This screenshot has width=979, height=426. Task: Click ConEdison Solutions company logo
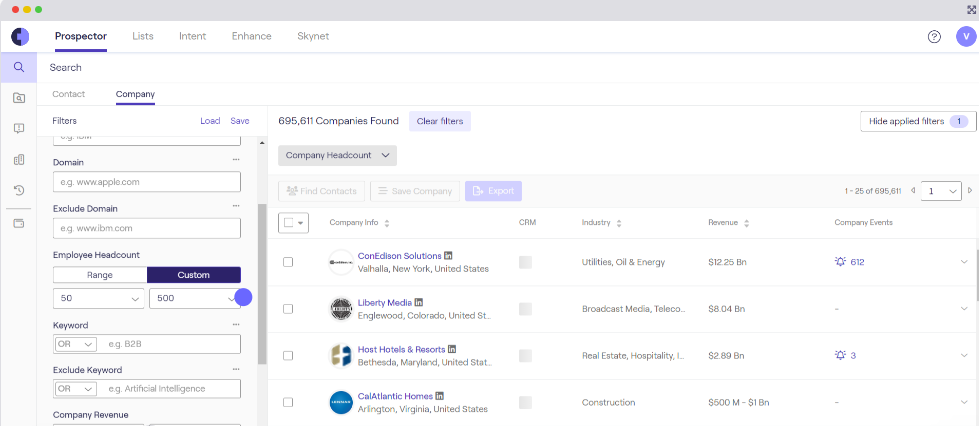341,262
